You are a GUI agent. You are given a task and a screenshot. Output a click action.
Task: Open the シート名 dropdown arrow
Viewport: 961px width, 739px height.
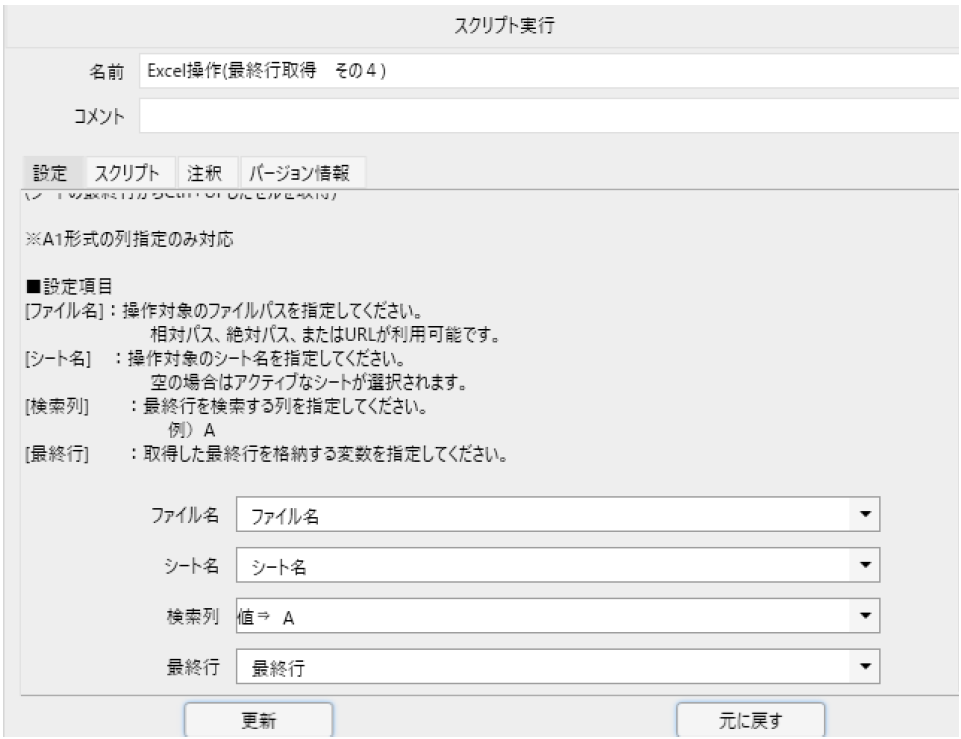point(865,567)
